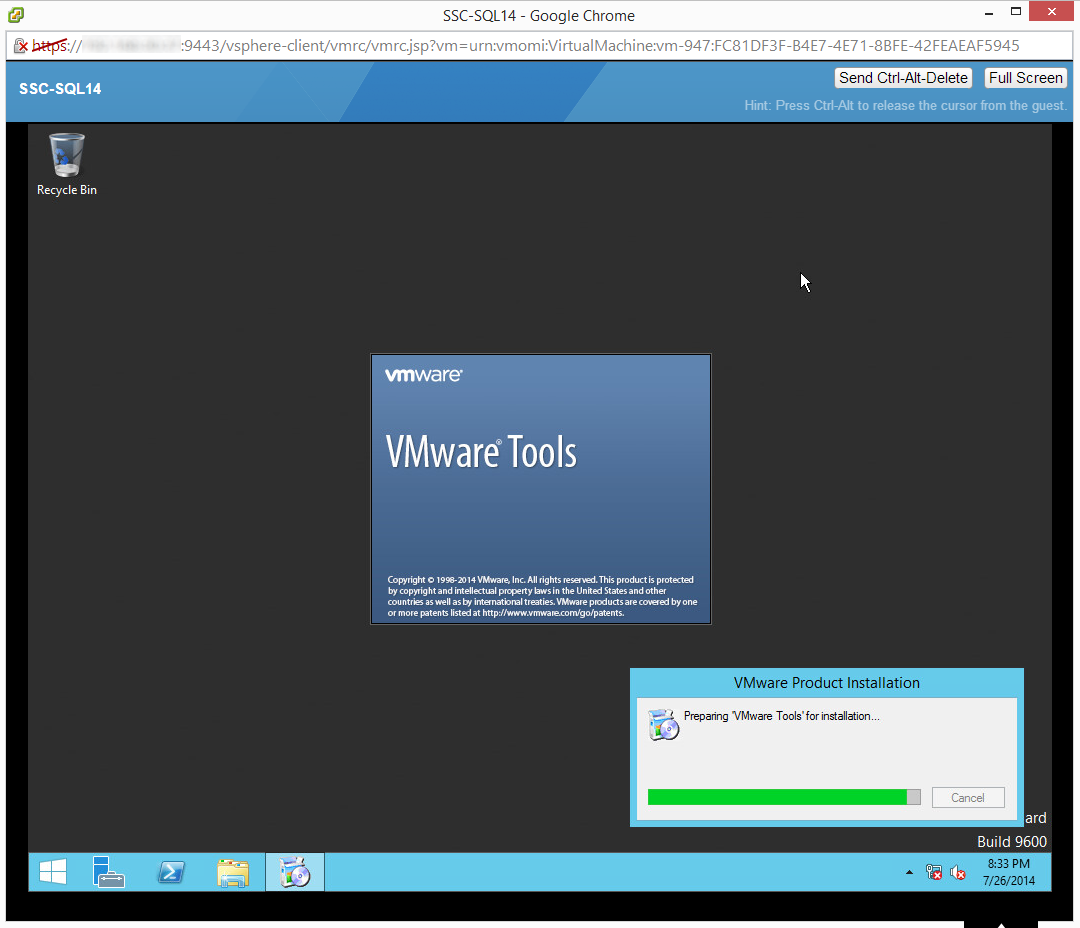1080x928 pixels.
Task: Open the Recycle Bin desktop icon
Action: [67, 164]
